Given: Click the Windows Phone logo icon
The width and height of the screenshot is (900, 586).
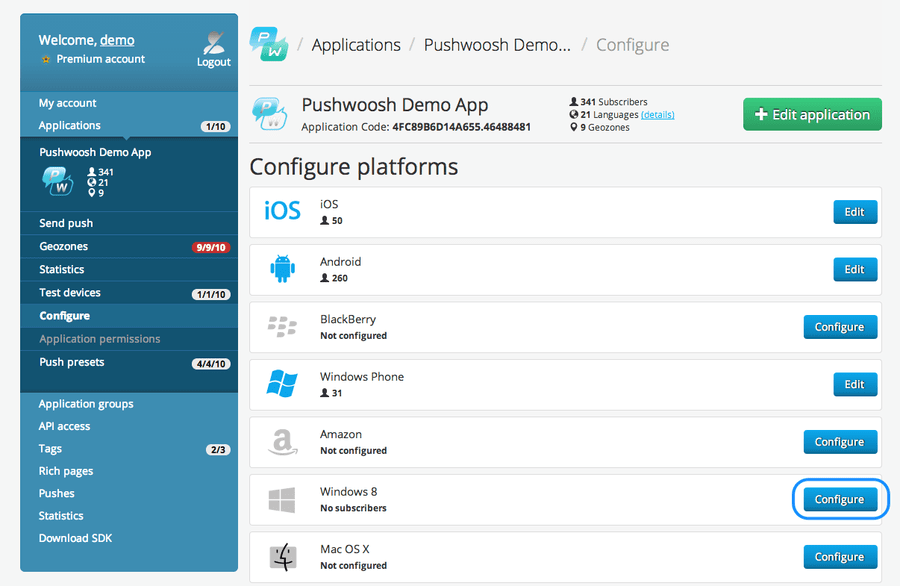Looking at the screenshot, I should click(x=282, y=384).
